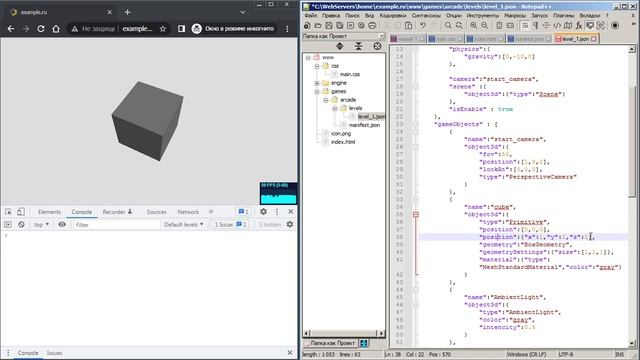This screenshot has height=360, width=640.
Task: Click the console Filter field
Action: (x=116, y=225)
